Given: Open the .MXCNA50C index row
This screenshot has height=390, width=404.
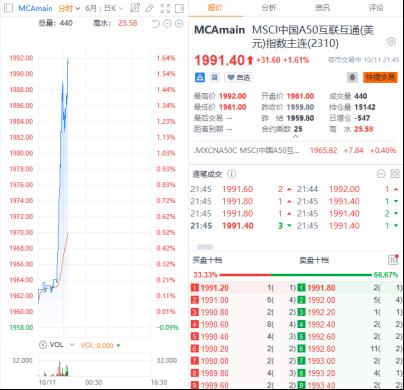Looking at the screenshot, I should tap(295, 150).
